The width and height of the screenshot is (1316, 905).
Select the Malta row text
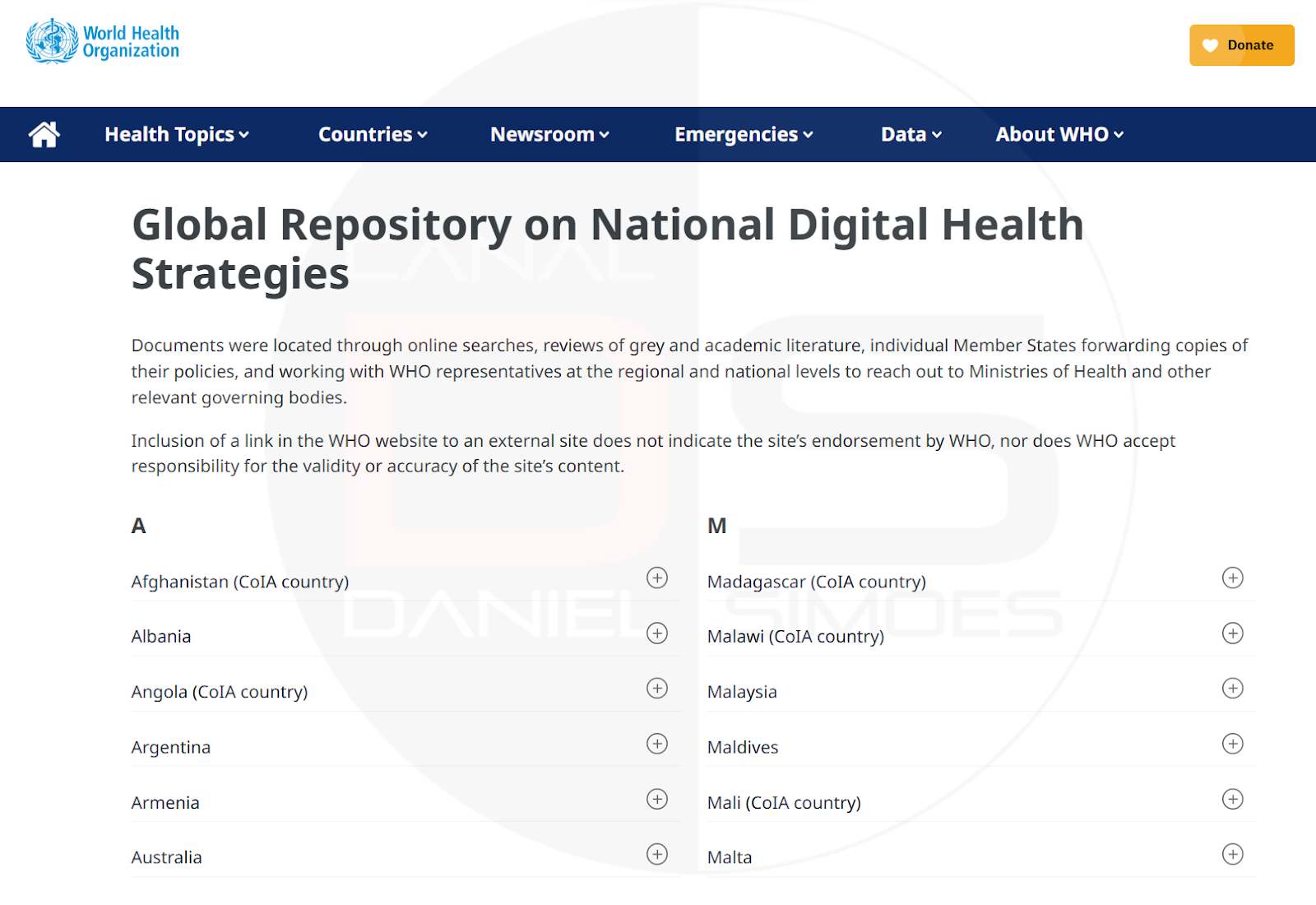[x=730, y=857]
